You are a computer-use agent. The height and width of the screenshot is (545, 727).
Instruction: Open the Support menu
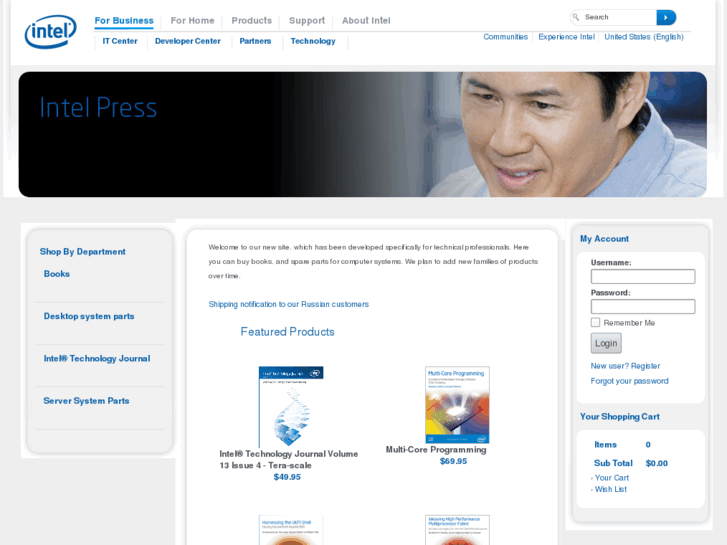click(307, 20)
